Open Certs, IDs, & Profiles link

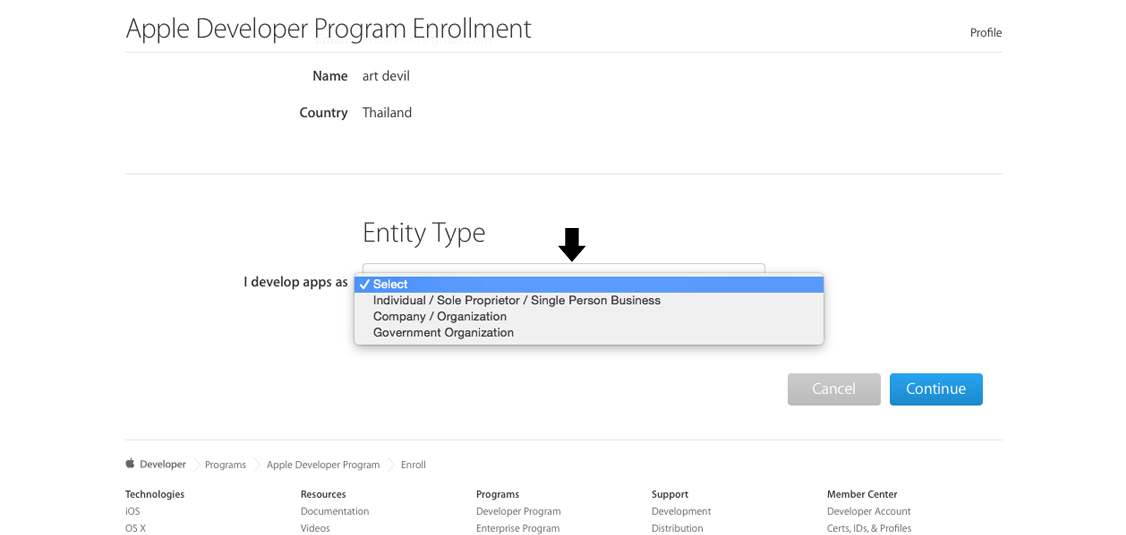point(868,528)
